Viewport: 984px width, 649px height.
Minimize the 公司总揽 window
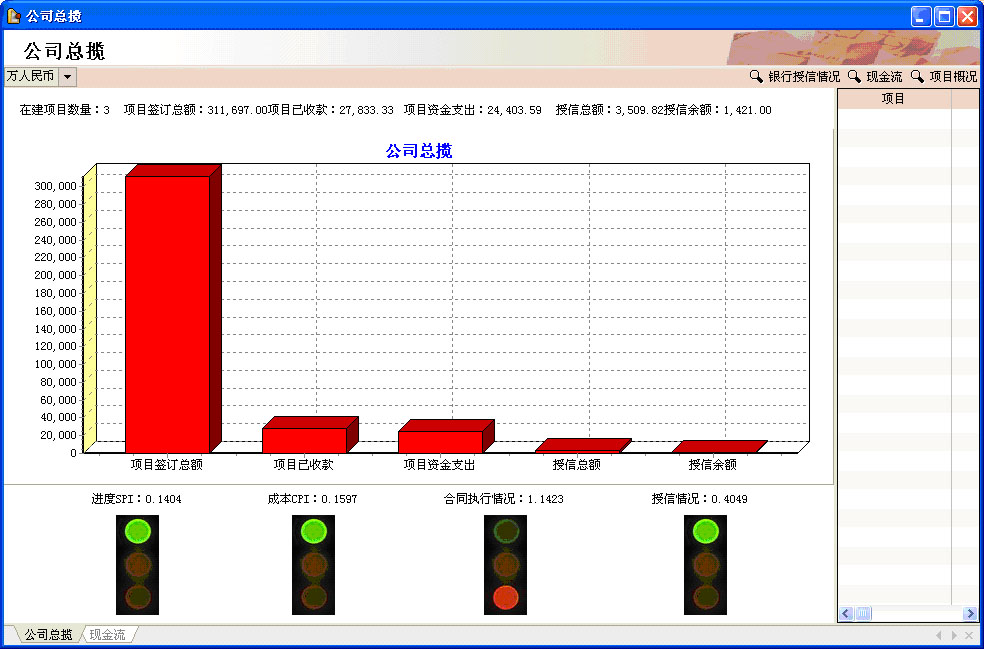point(921,16)
